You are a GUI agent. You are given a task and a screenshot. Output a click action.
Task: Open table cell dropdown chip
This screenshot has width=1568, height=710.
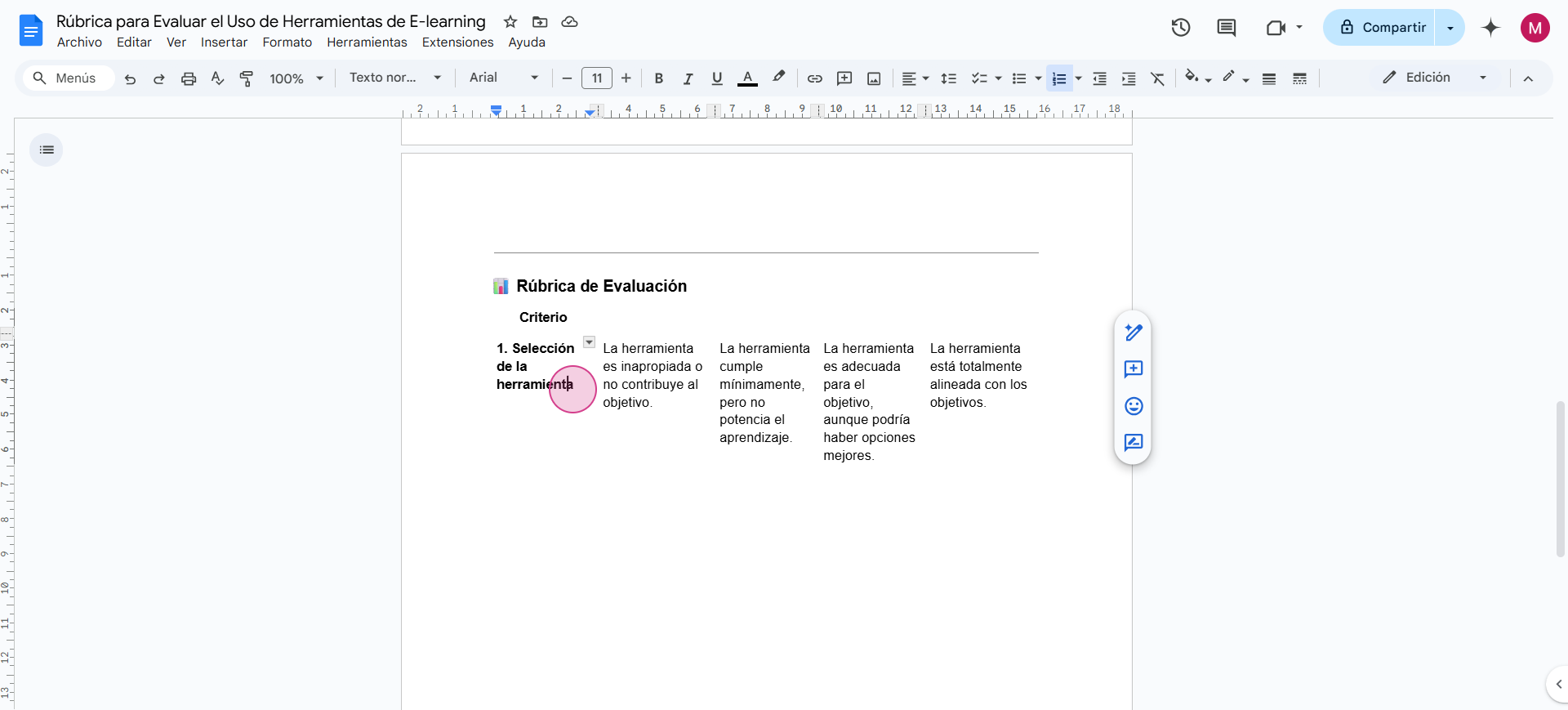[x=589, y=342]
